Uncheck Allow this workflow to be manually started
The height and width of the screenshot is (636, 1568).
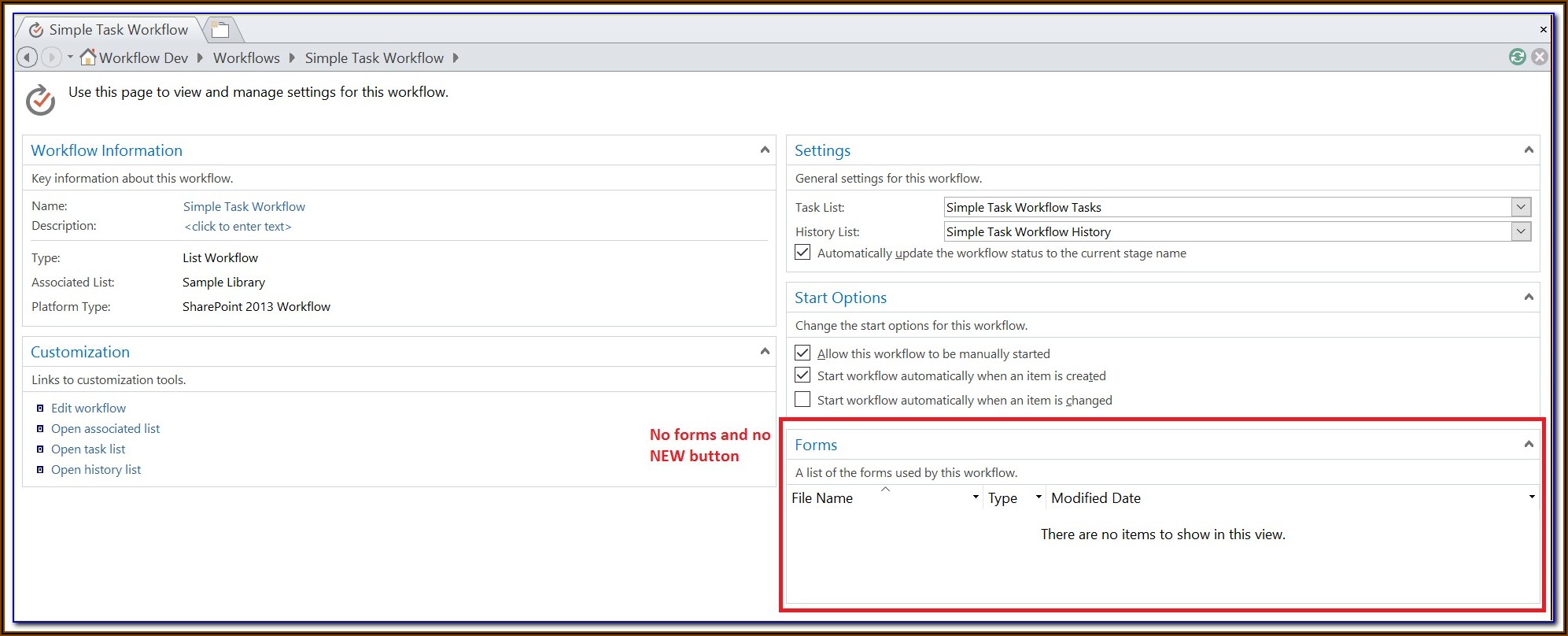point(802,353)
